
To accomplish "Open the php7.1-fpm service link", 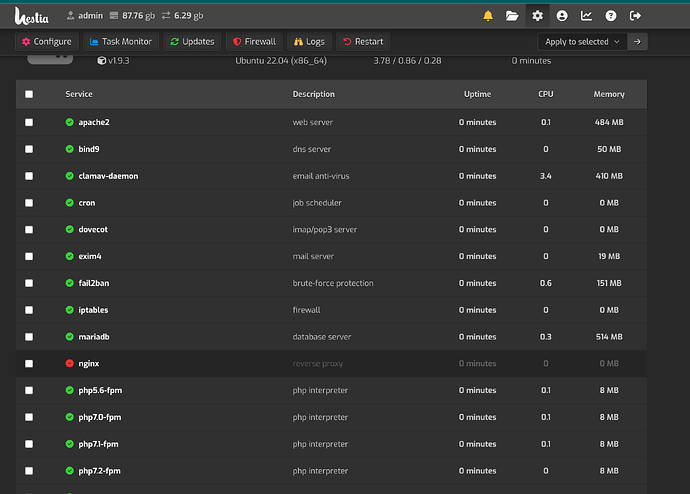I will coord(98,444).
